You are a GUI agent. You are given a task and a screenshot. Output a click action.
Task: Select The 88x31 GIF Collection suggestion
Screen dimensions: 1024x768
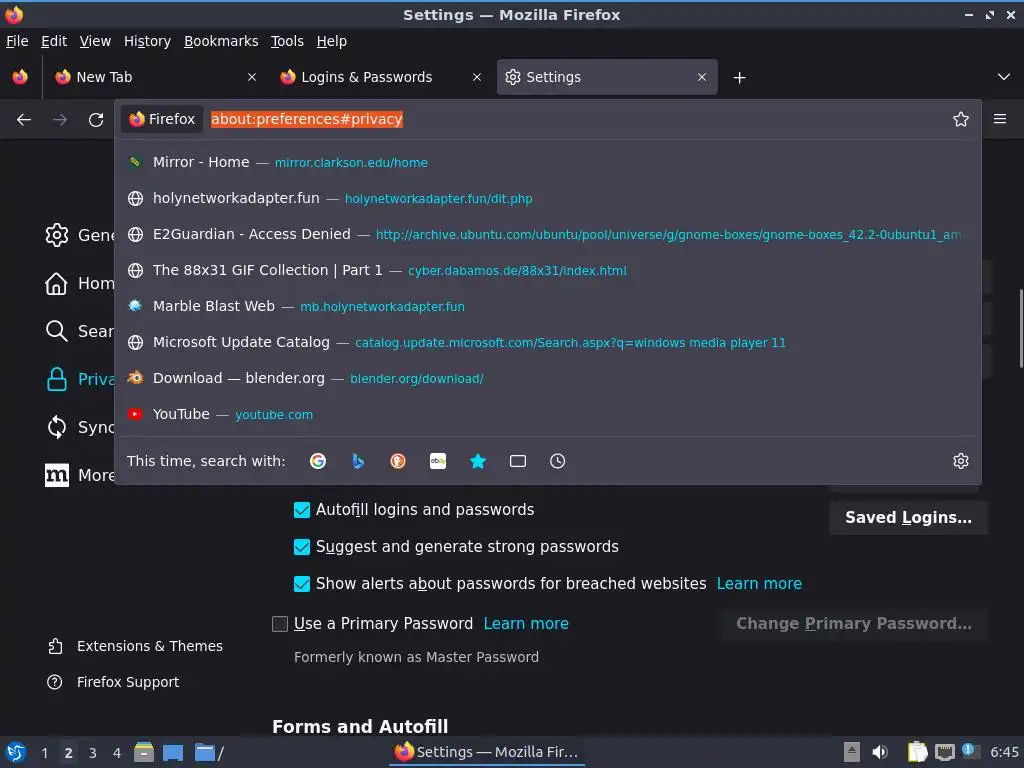pos(548,270)
